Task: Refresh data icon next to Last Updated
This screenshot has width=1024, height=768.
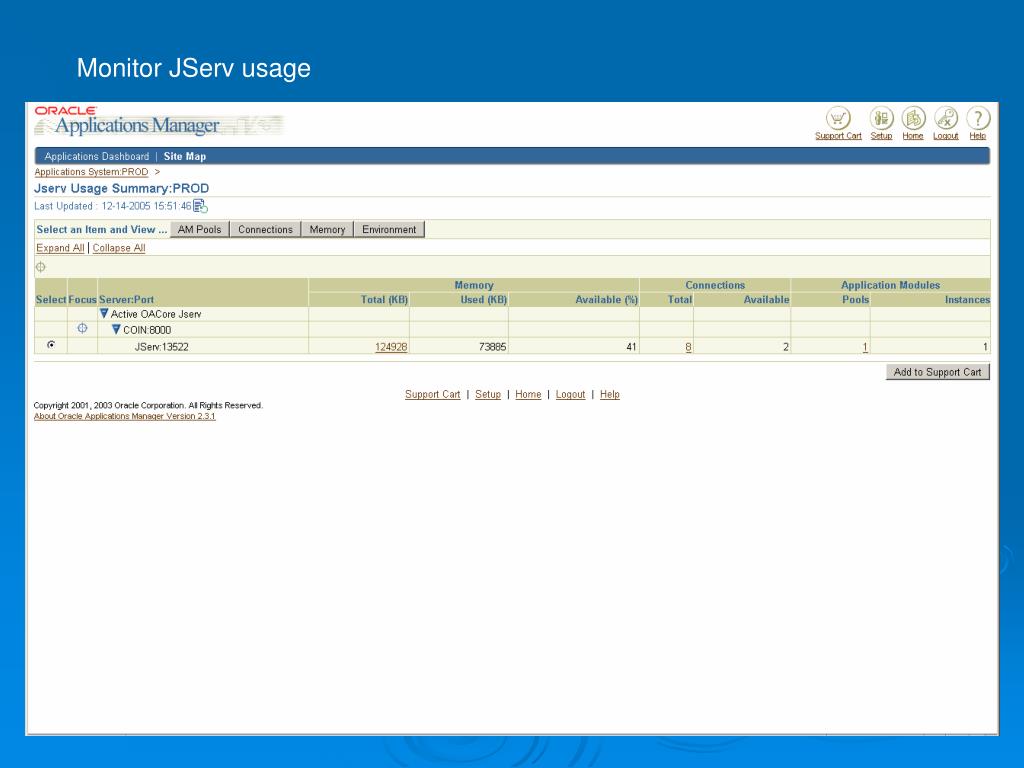Action: [200, 206]
